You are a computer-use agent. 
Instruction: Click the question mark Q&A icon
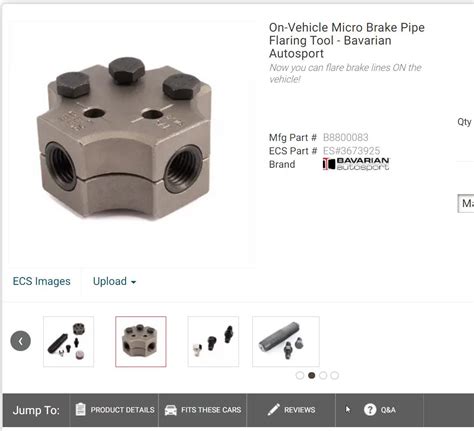pyautogui.click(x=370, y=410)
